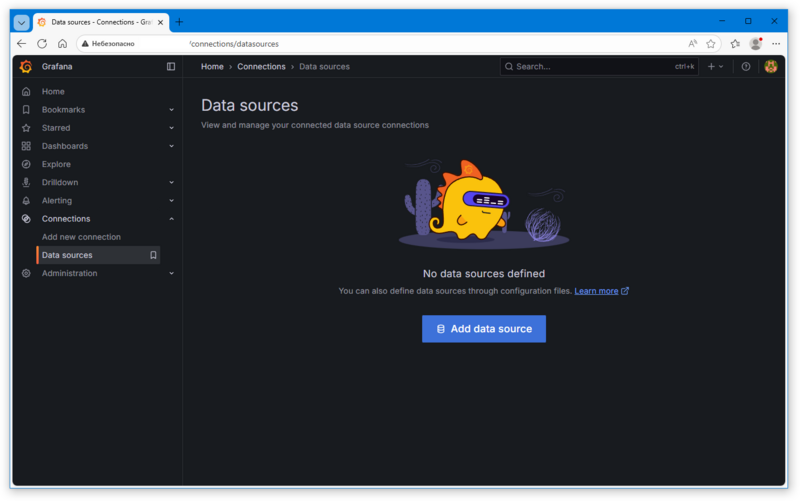Image resolution: width=800 pixels, height=501 pixels.
Task: Open the tab actions dropdown
Action: (x=21, y=22)
